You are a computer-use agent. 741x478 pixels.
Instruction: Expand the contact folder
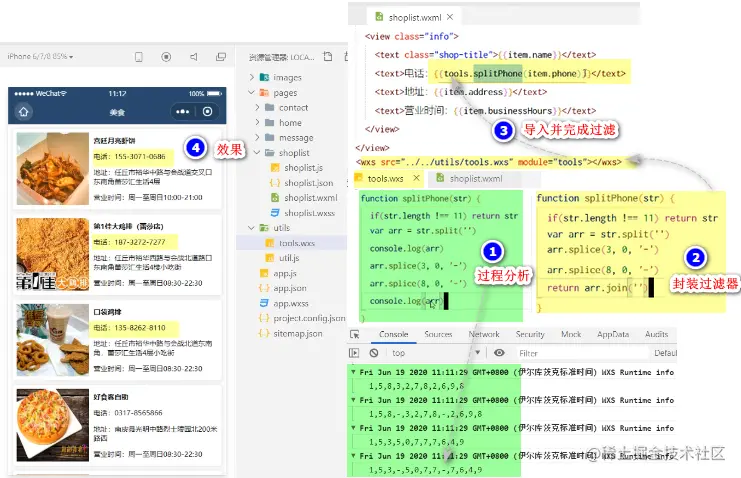pos(258,108)
